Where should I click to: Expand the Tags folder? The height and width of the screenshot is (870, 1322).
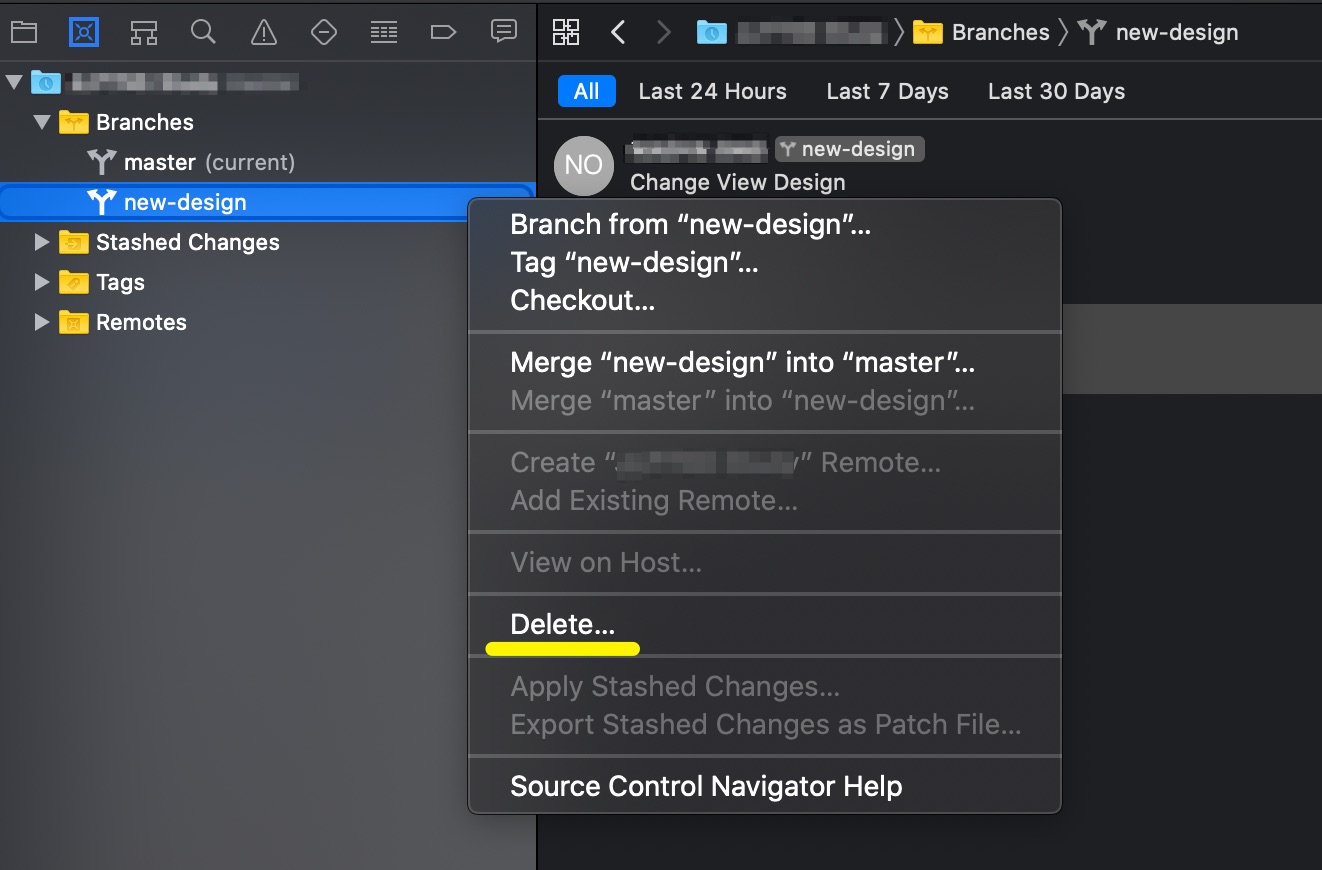coord(42,282)
